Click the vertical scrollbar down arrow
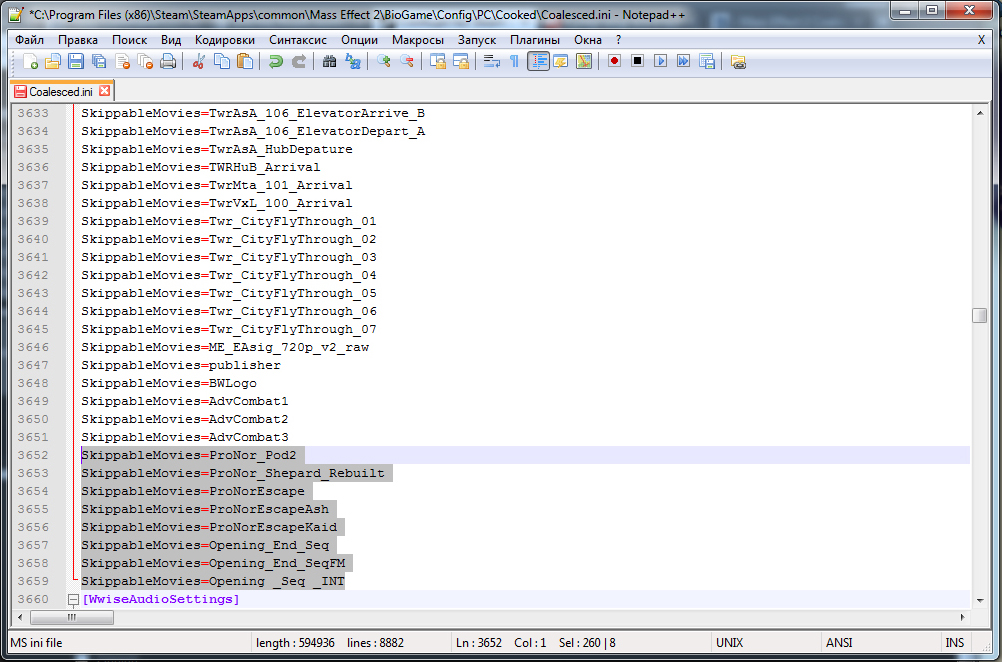This screenshot has width=1002, height=662. [980, 600]
